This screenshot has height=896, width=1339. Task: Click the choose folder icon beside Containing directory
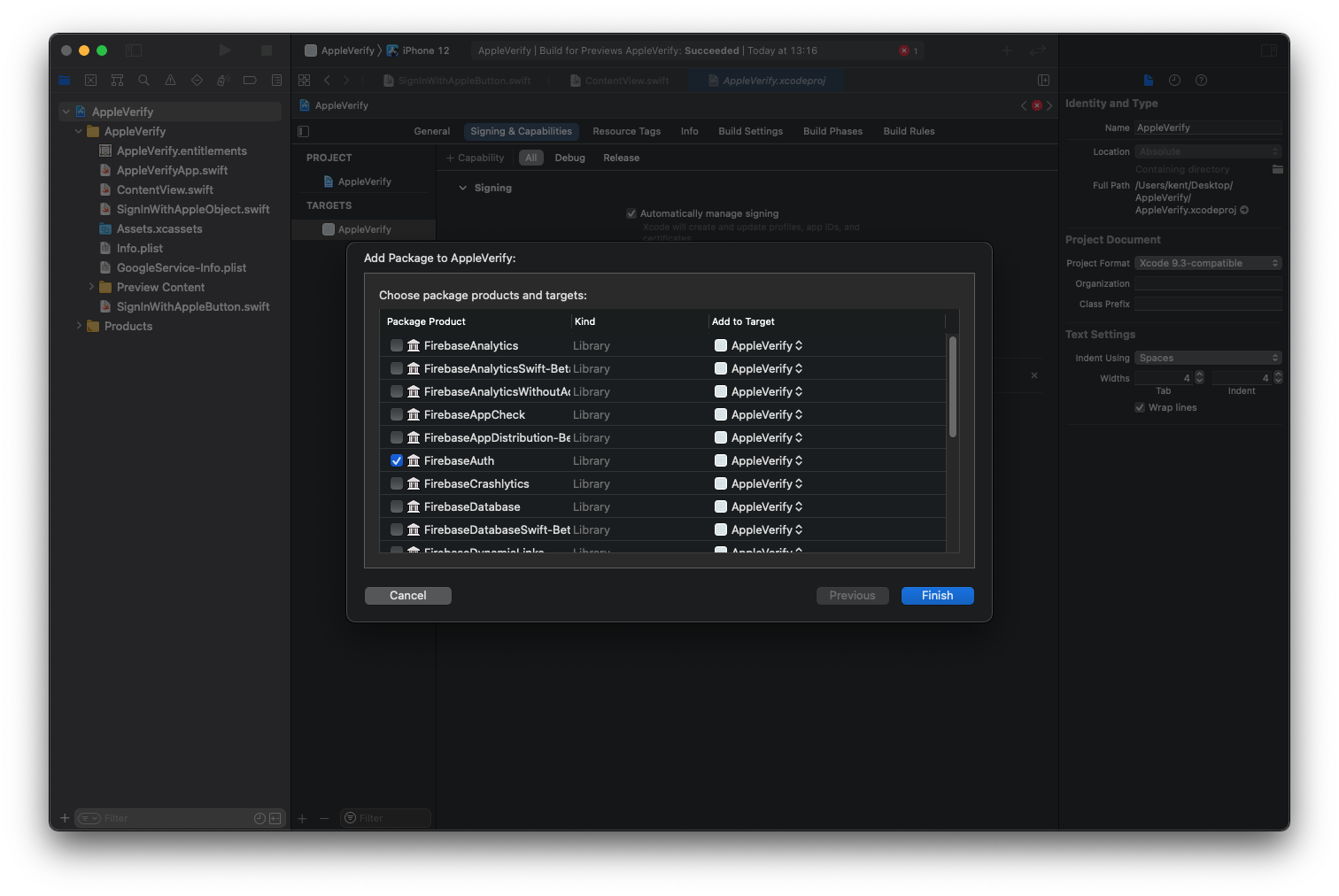point(1277,169)
